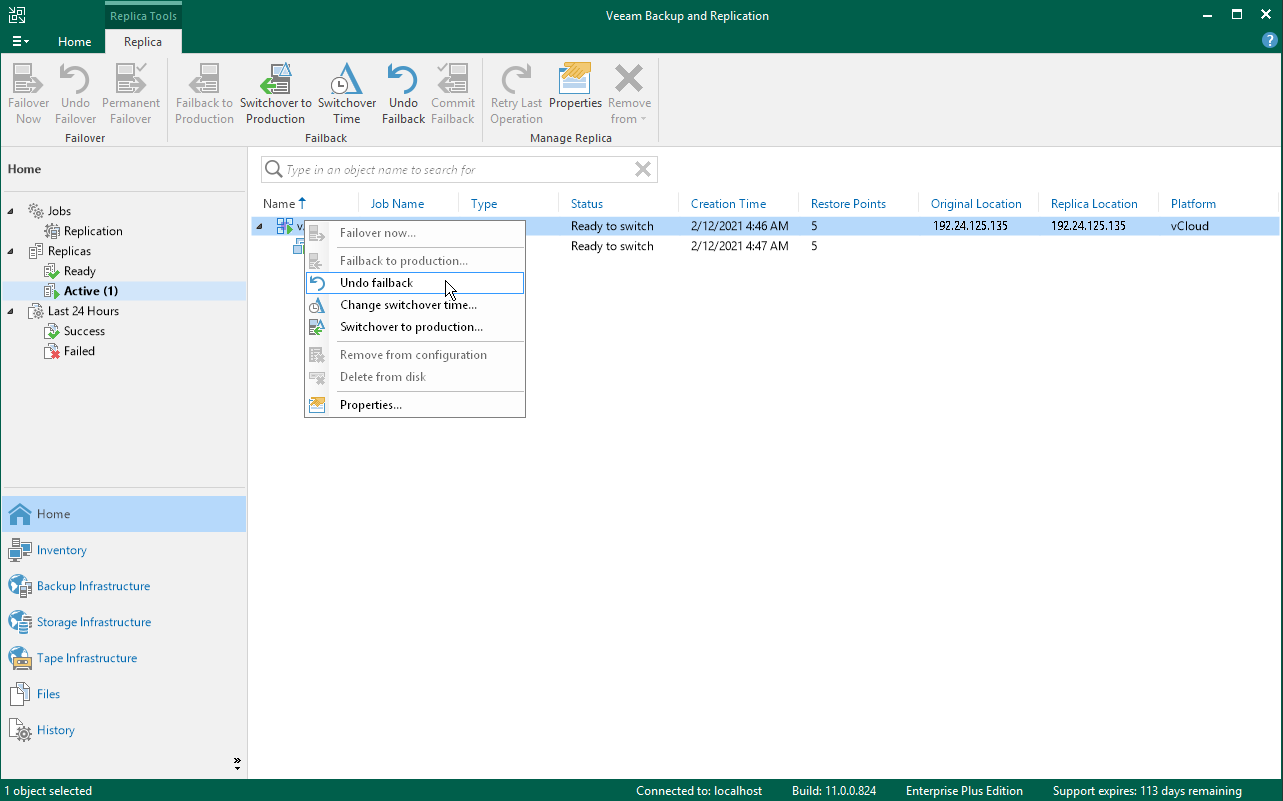1283x801 pixels.
Task: Click the Undo Failback ribbon icon
Action: point(403,95)
